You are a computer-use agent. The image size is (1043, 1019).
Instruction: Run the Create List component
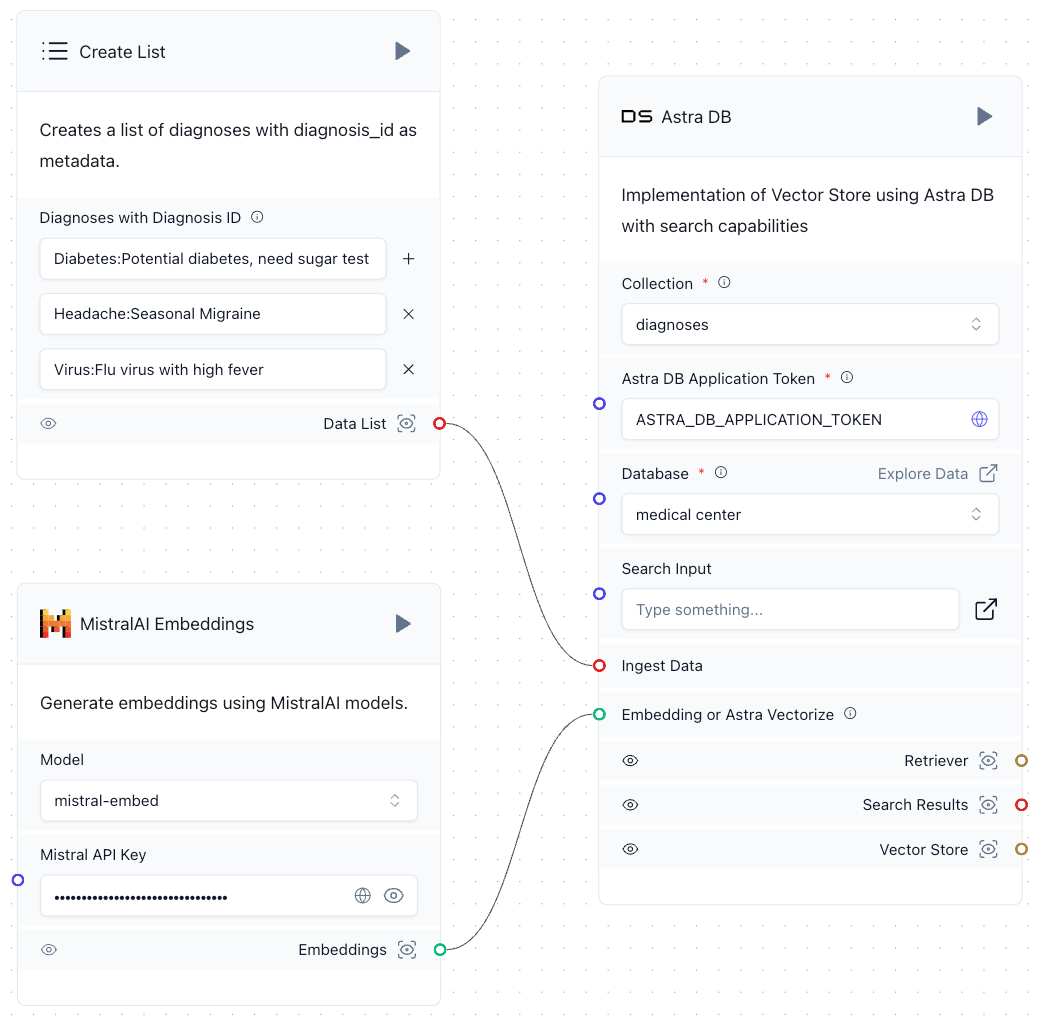[x=403, y=50]
